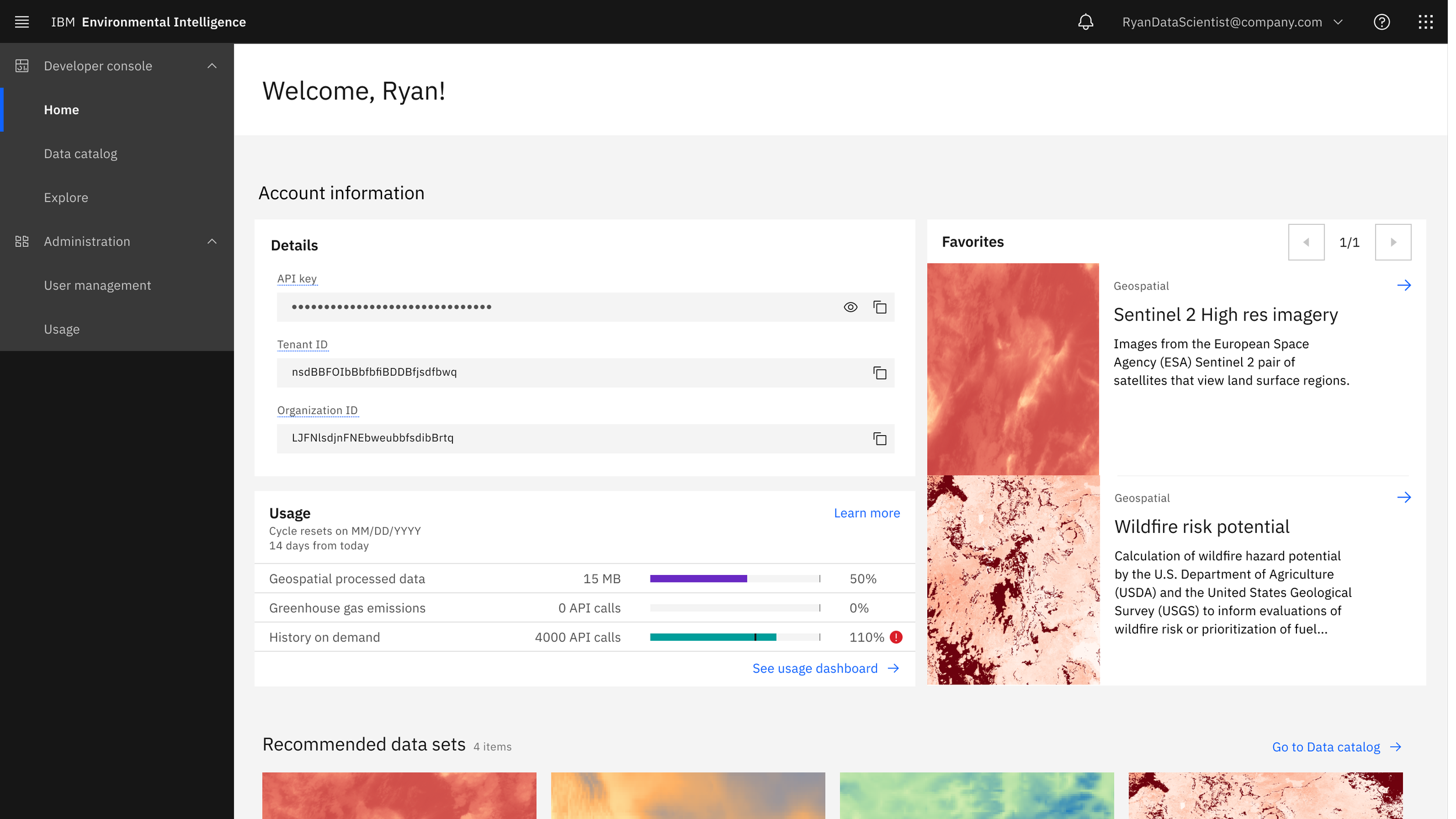Image resolution: width=1456 pixels, height=819 pixels.
Task: Click the help question mark icon
Action: pyautogui.click(x=1381, y=22)
